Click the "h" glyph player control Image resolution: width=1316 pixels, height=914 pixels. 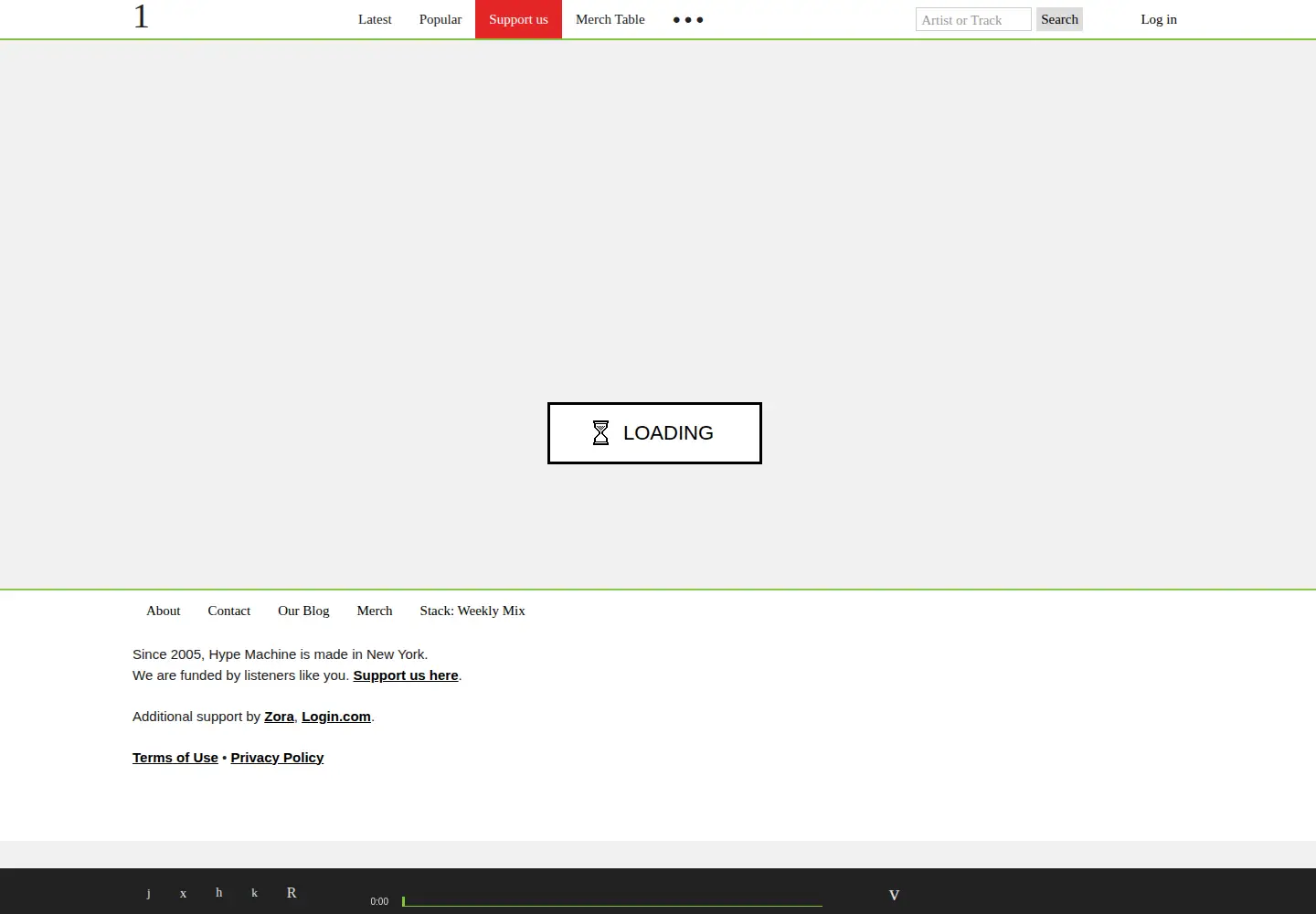point(219,892)
